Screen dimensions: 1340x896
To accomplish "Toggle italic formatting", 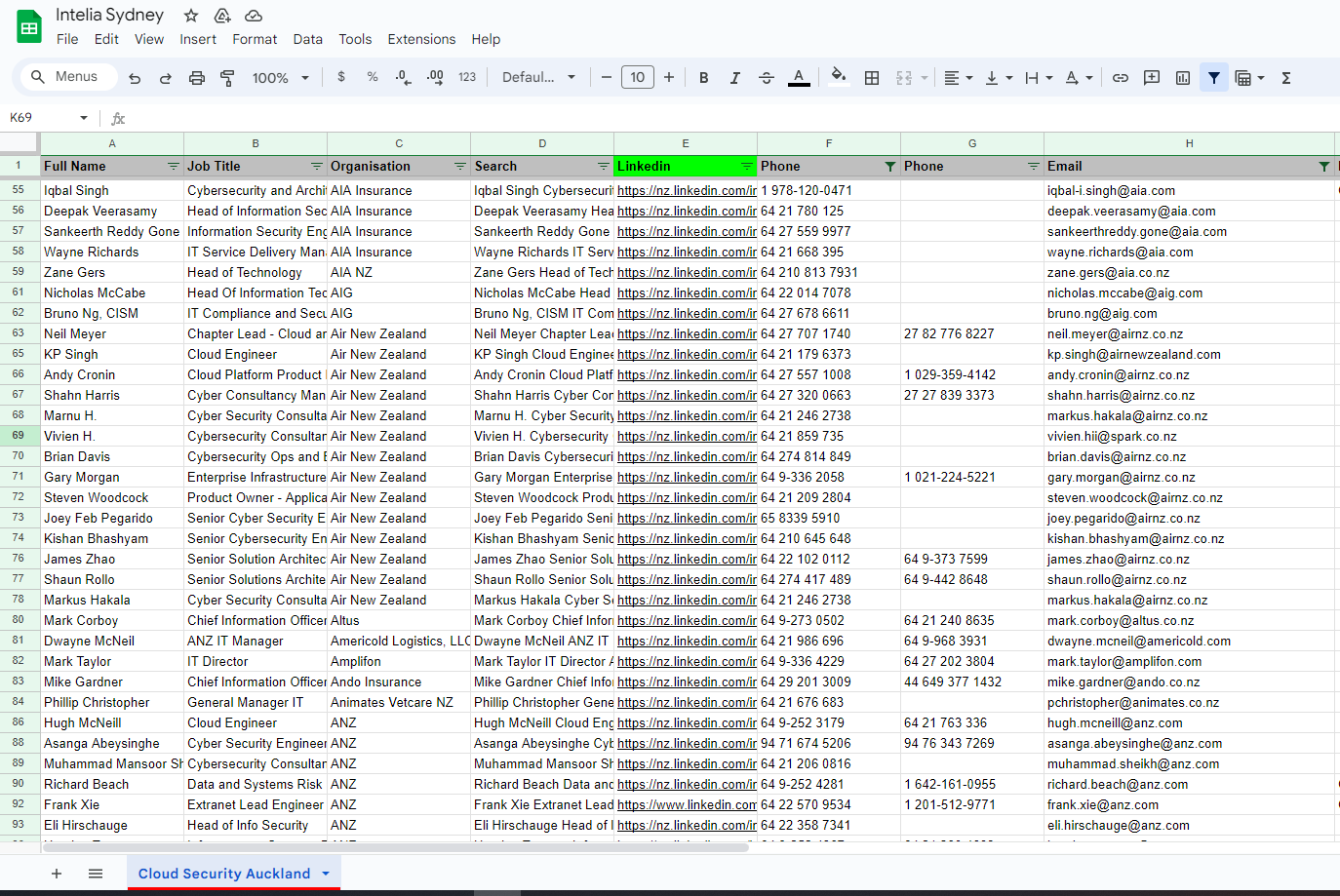I will tap(734, 78).
